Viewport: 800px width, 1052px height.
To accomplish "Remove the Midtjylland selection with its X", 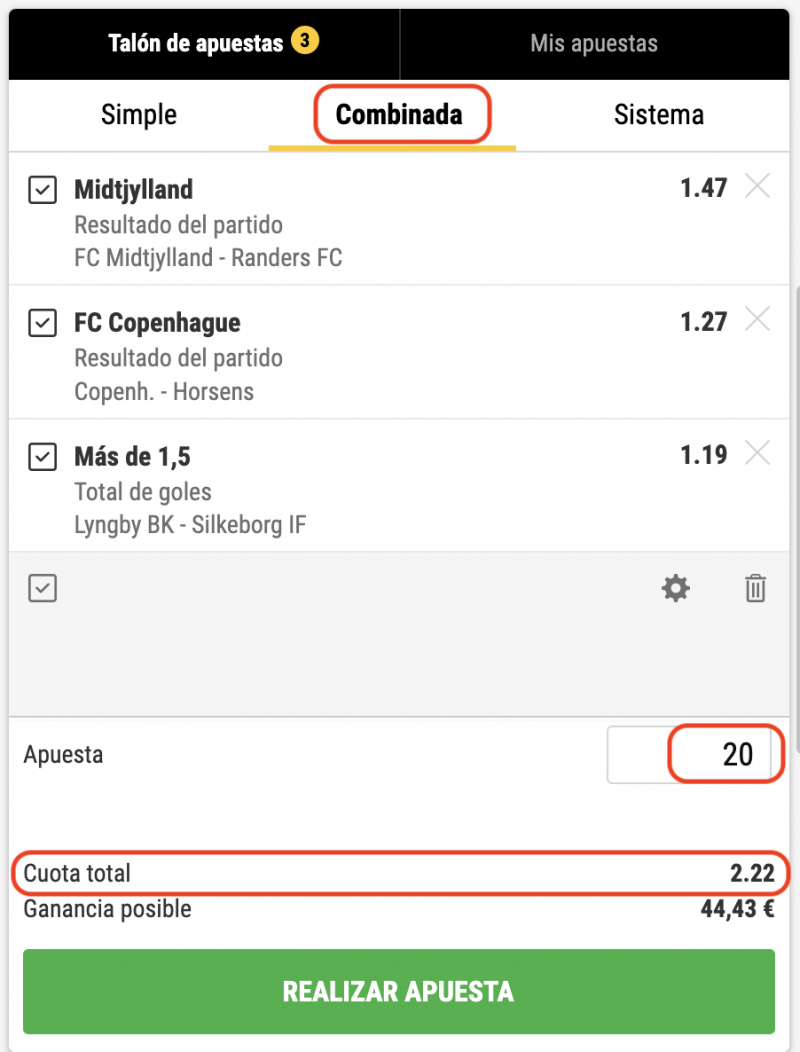I will (757, 187).
